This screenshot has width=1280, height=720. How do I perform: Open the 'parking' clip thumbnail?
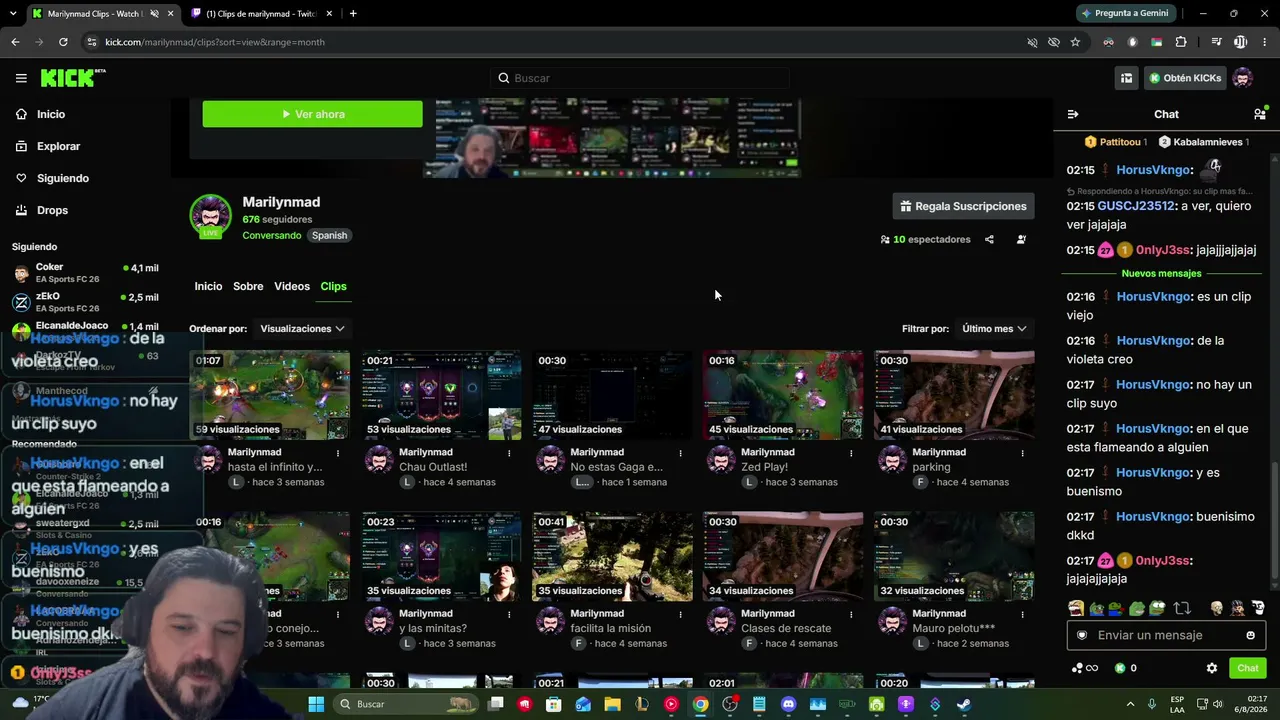click(x=954, y=395)
